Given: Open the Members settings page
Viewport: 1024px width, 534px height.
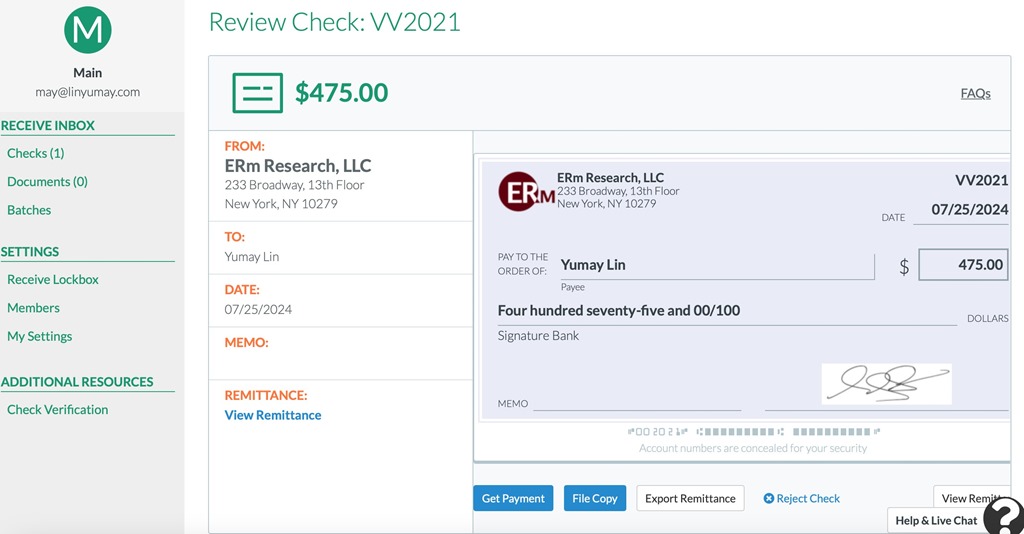Looking at the screenshot, I should (33, 308).
